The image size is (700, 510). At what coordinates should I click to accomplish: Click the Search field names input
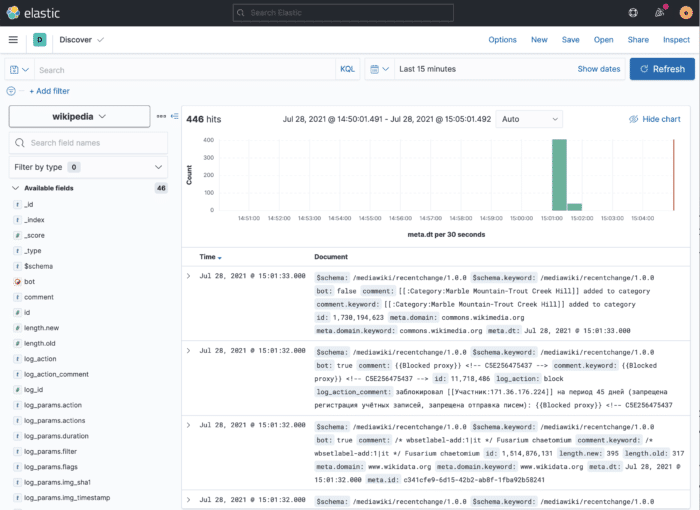[x=88, y=143]
